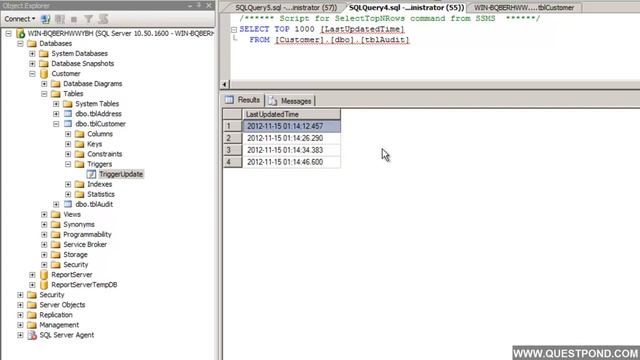Click the ReportServerTempDB database icon
This screenshot has width=640, height=360.
coord(44,285)
